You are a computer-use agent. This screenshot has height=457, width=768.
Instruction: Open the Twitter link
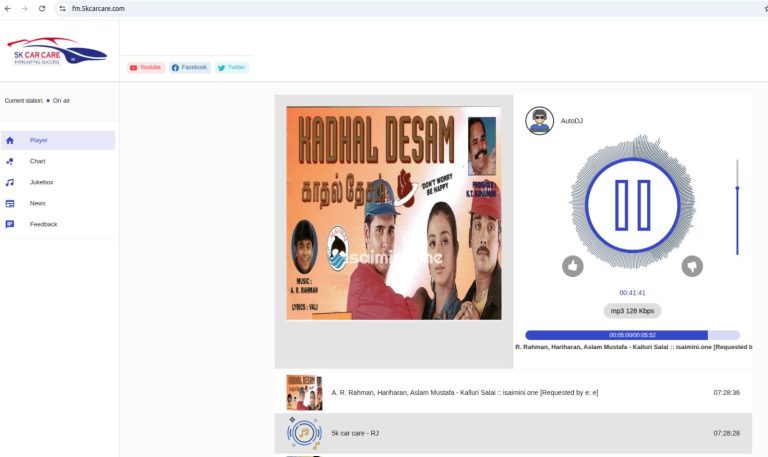[x=231, y=67]
